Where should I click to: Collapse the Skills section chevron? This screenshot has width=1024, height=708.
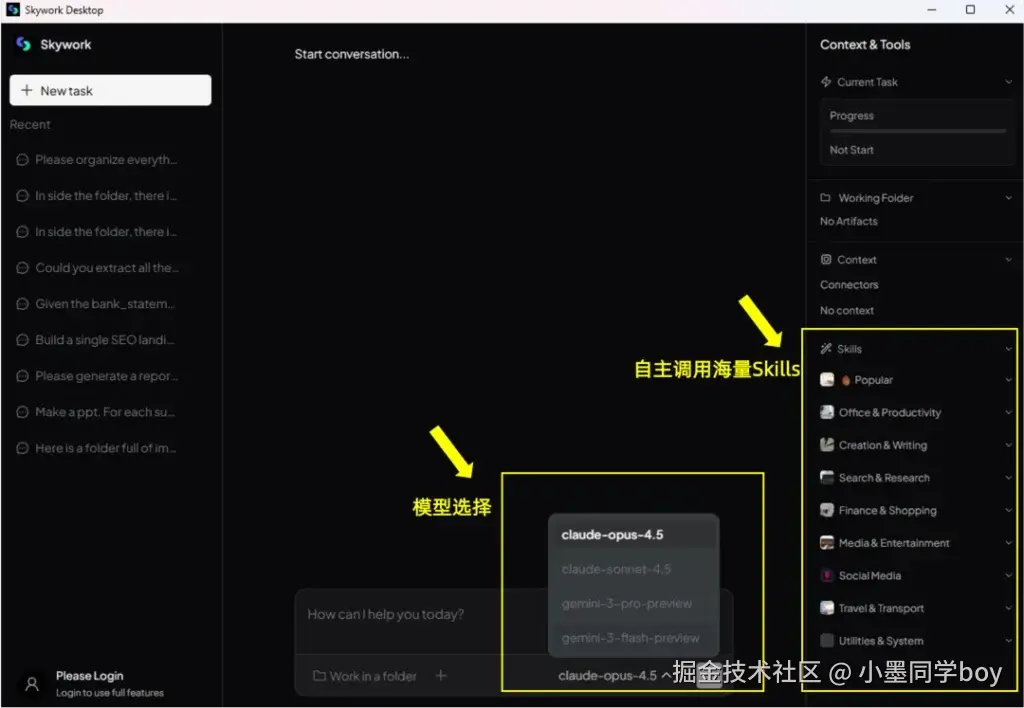[x=1008, y=348]
